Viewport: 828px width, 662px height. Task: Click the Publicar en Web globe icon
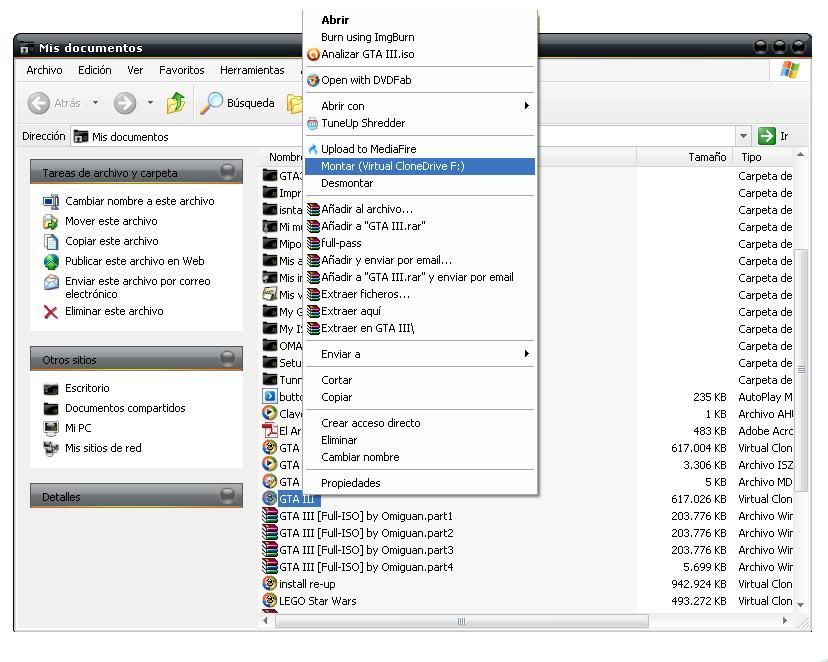51,262
